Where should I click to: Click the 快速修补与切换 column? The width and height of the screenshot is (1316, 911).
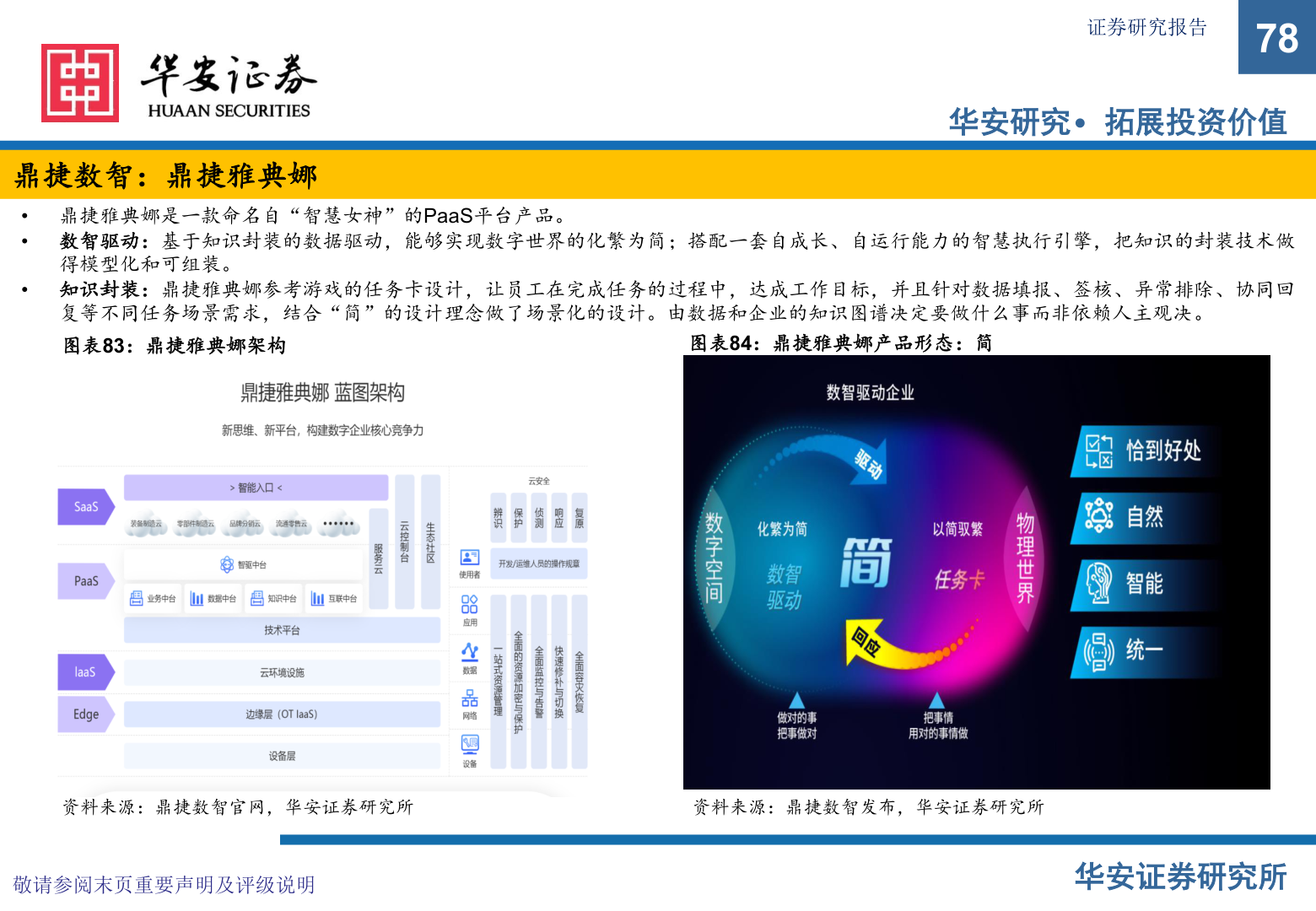(x=559, y=682)
